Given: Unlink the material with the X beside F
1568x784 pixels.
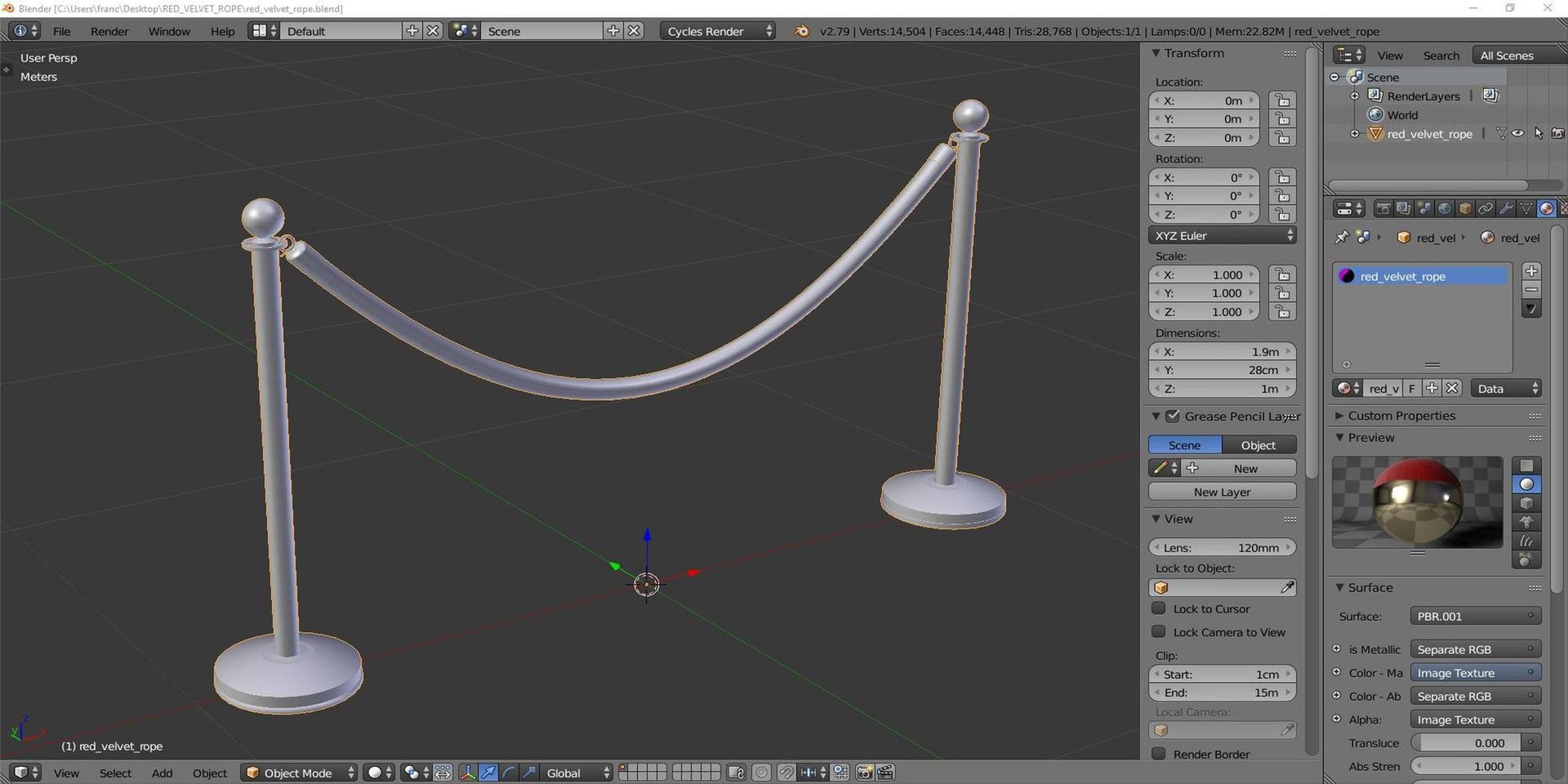Looking at the screenshot, I should (1451, 388).
